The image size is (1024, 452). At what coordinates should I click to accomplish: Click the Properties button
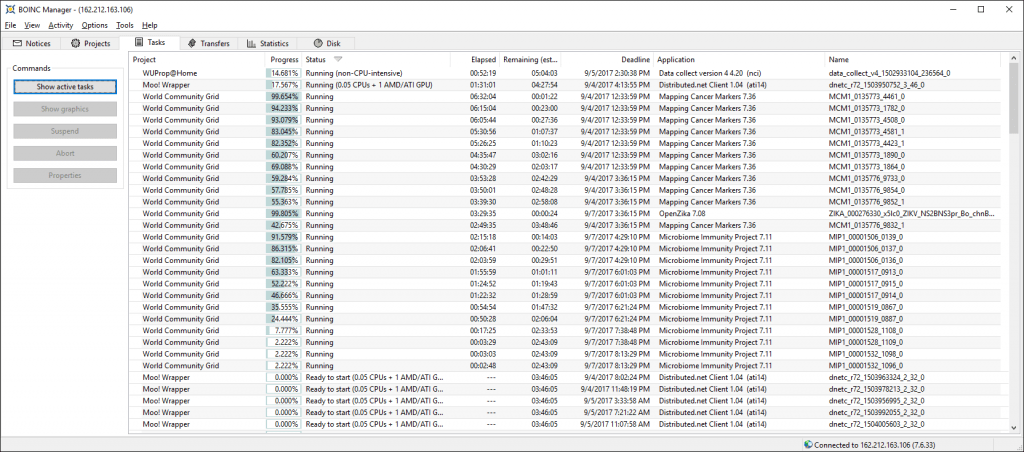[x=65, y=176]
